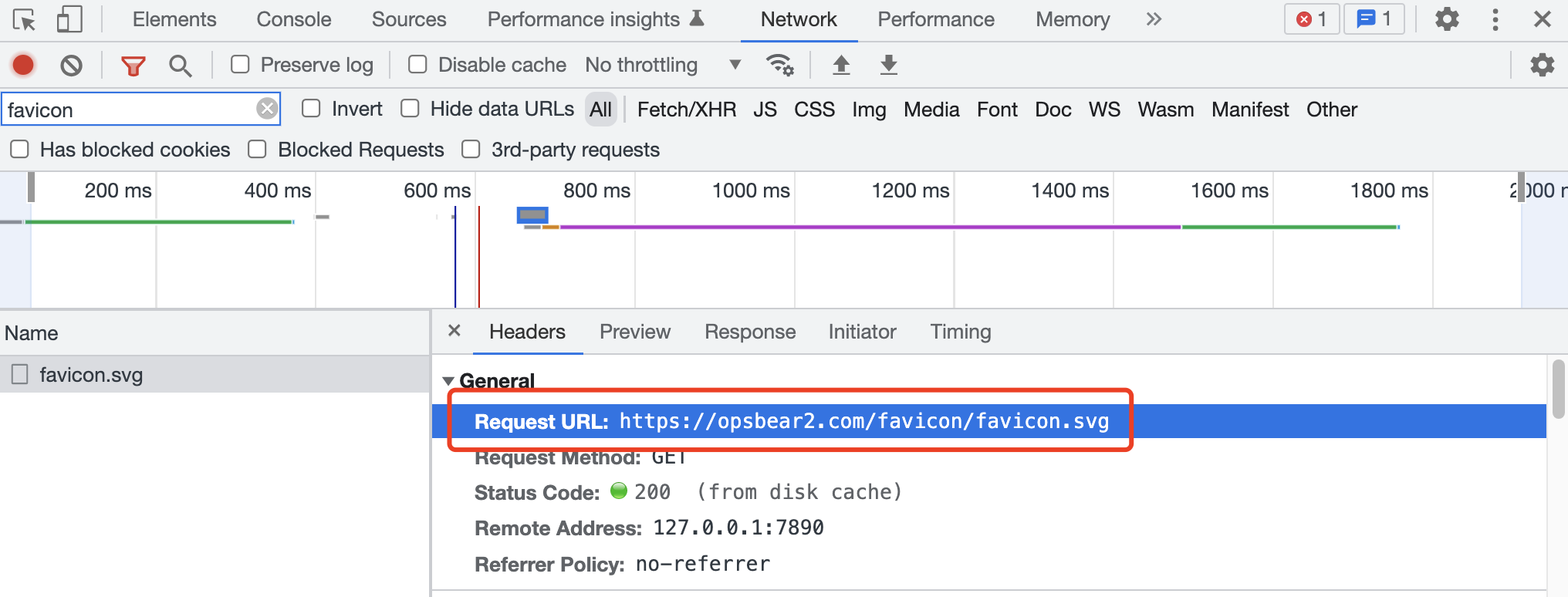Clear the network log
The image size is (1568, 597).
pos(71,66)
